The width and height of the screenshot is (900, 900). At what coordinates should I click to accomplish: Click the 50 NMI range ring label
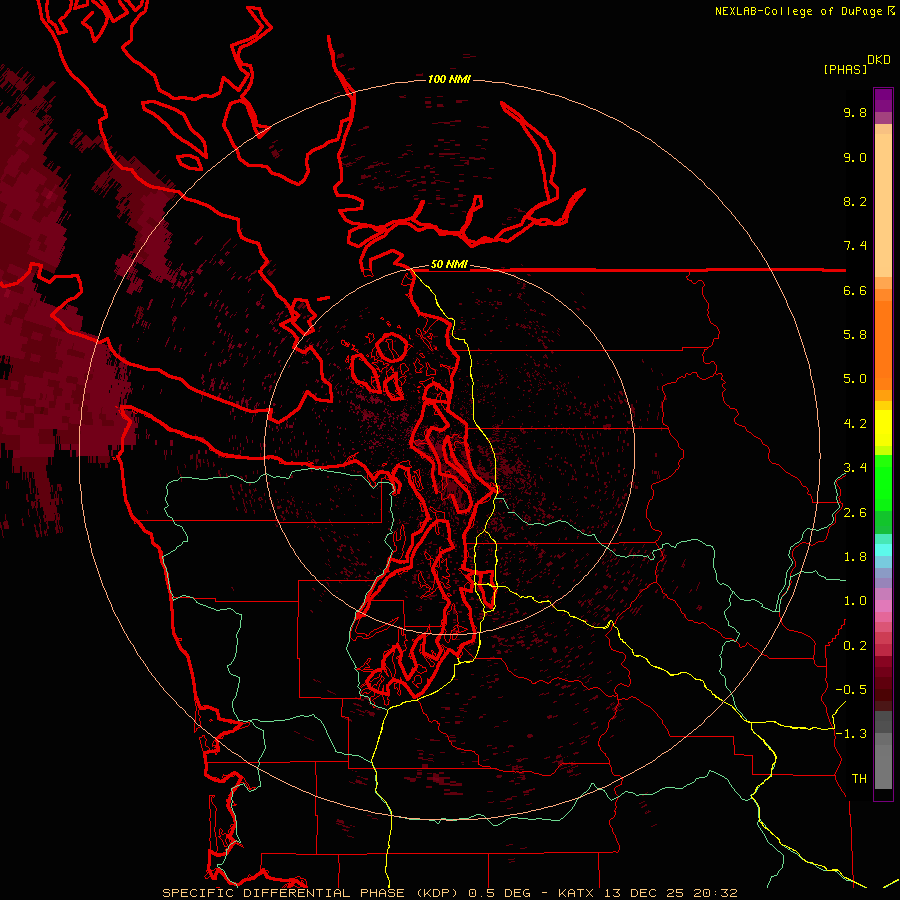click(x=449, y=264)
